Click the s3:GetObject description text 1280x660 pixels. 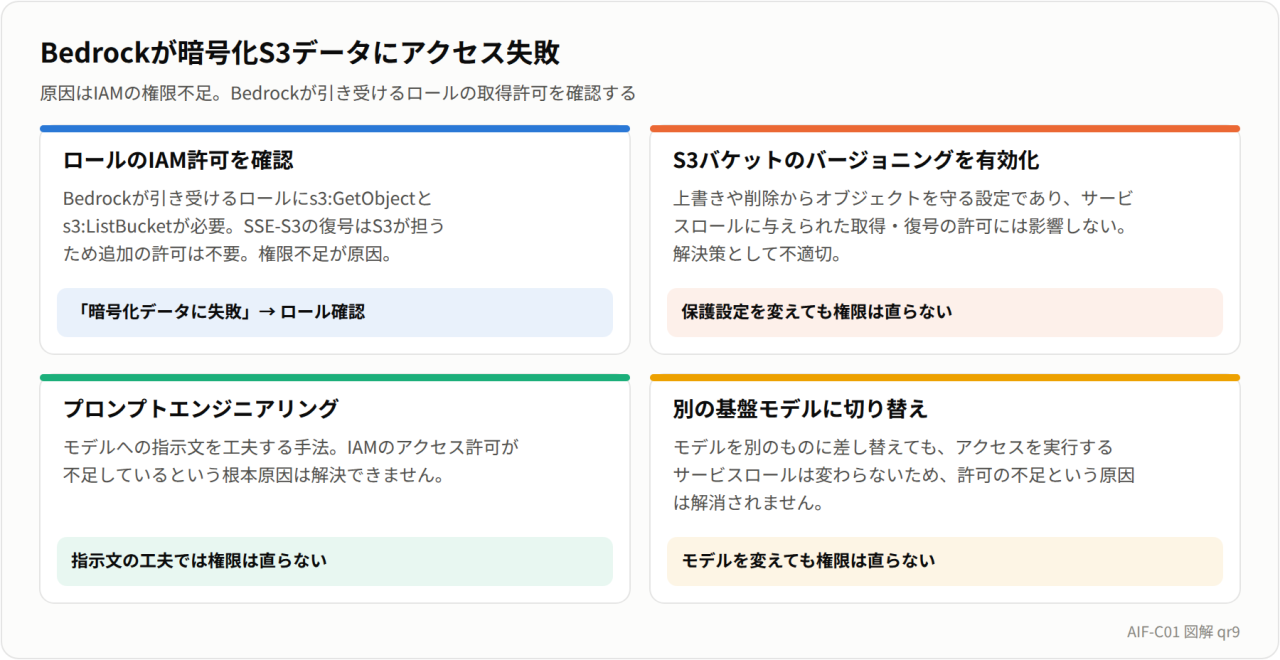pos(254,226)
